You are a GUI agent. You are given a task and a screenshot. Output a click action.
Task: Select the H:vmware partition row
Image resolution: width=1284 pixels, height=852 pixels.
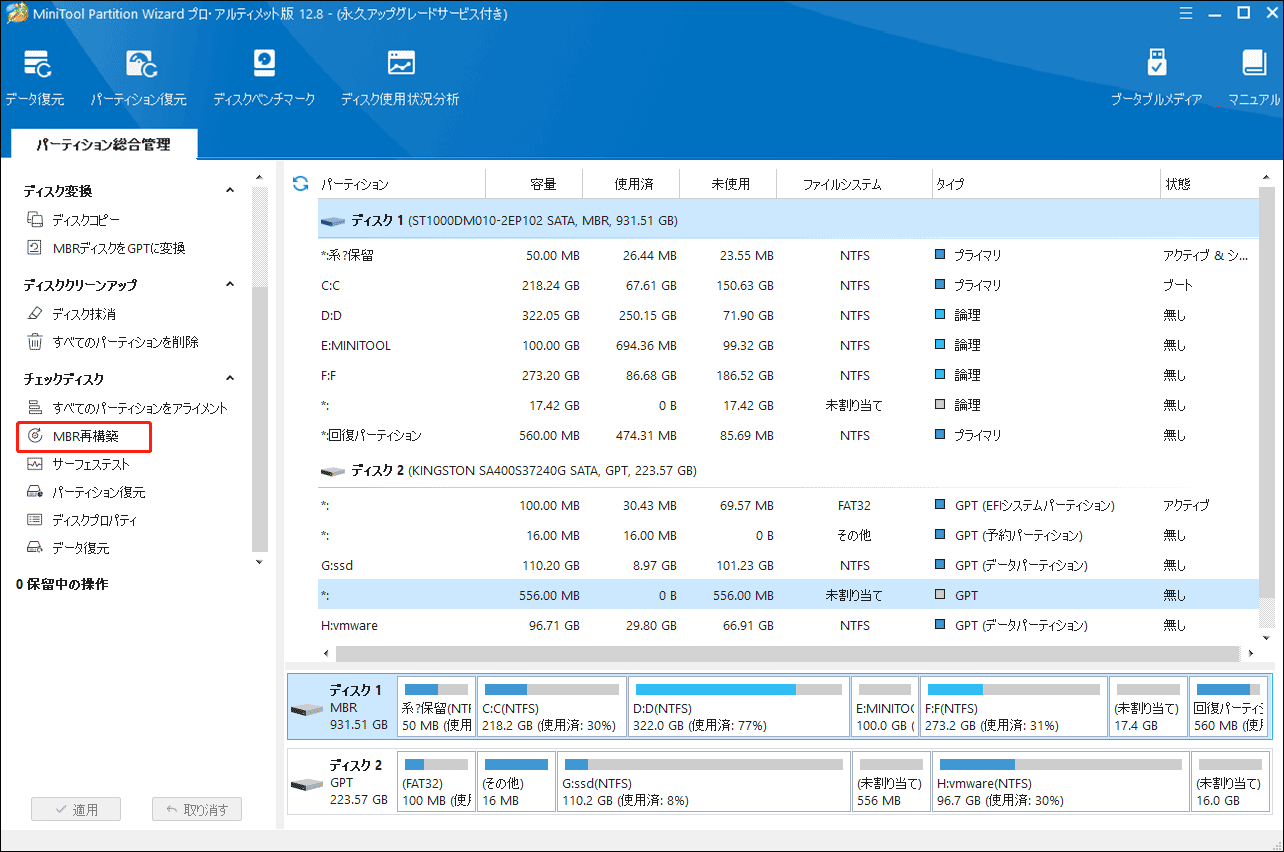(788, 625)
